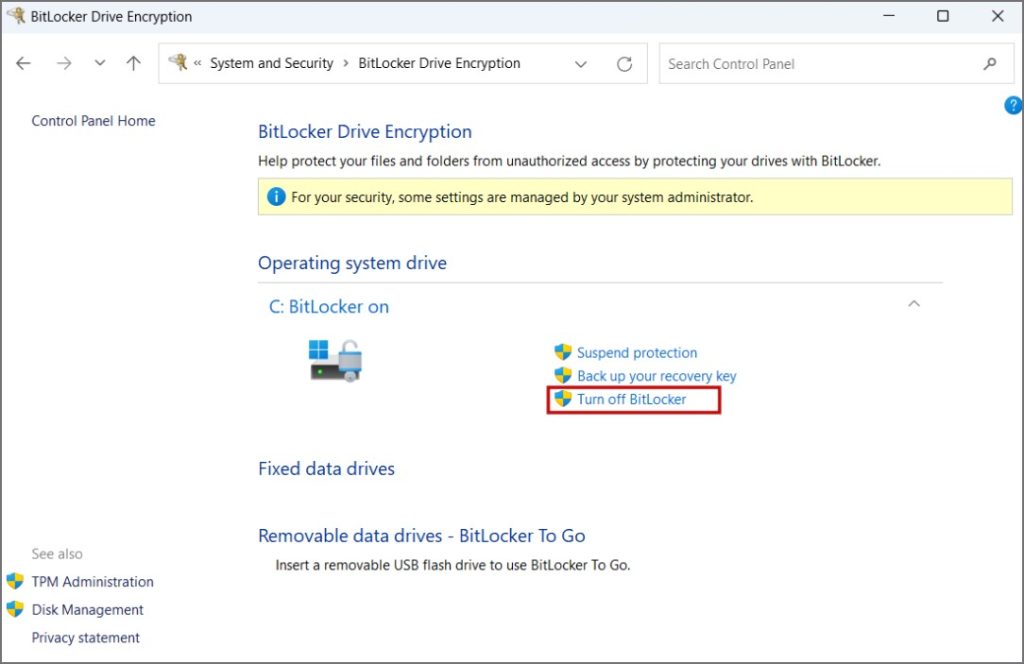This screenshot has height=664, width=1024.
Task: Click the BitLocker icon in title bar
Action: pyautogui.click(x=16, y=16)
